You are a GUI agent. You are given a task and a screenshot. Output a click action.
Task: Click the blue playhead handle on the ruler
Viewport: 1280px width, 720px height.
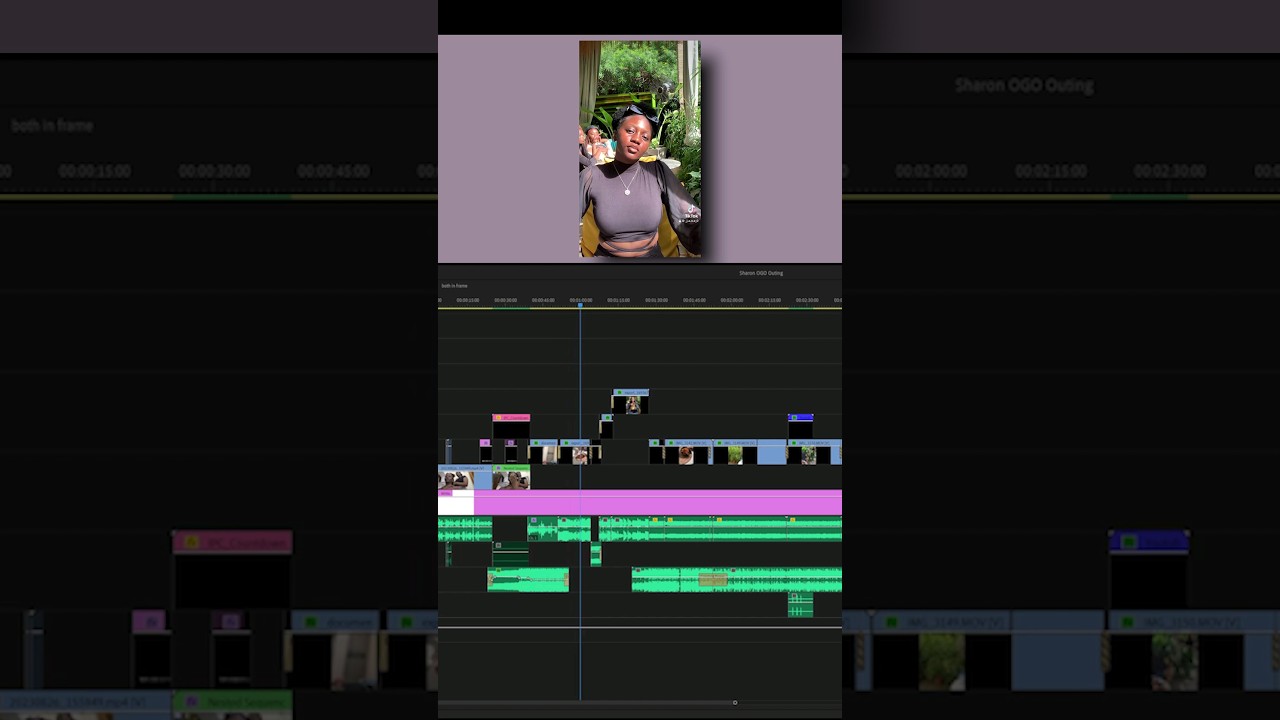point(580,305)
